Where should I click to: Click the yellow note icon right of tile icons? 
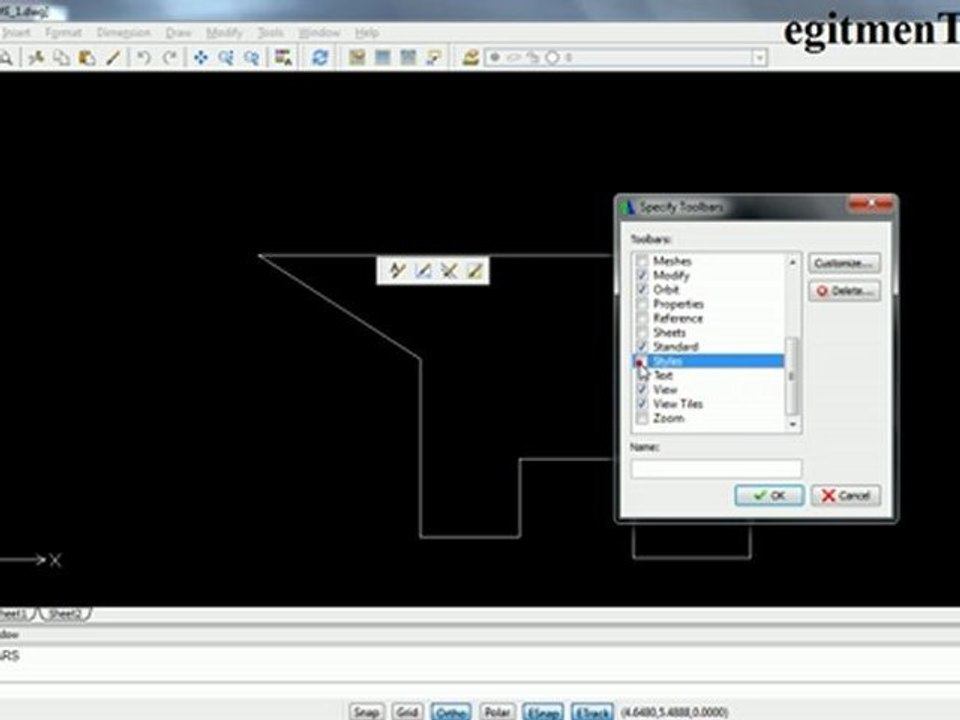434,58
